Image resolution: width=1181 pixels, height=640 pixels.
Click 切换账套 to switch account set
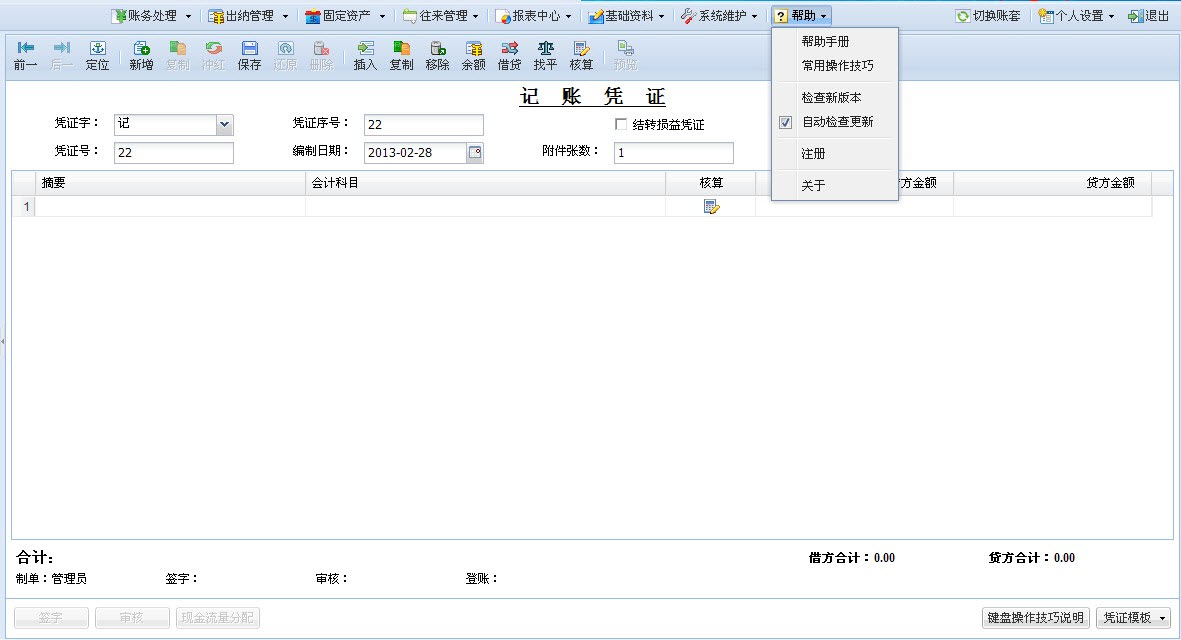988,16
